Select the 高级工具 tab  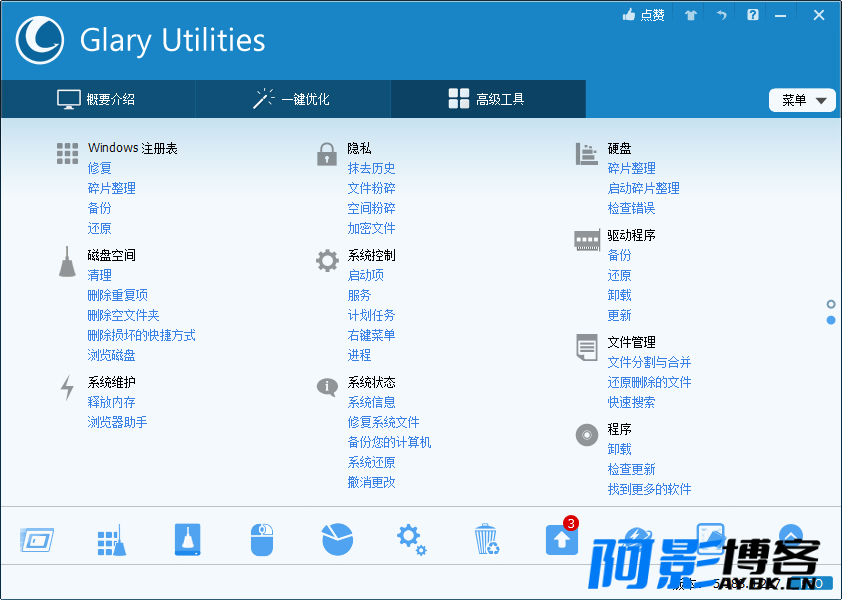(x=487, y=99)
